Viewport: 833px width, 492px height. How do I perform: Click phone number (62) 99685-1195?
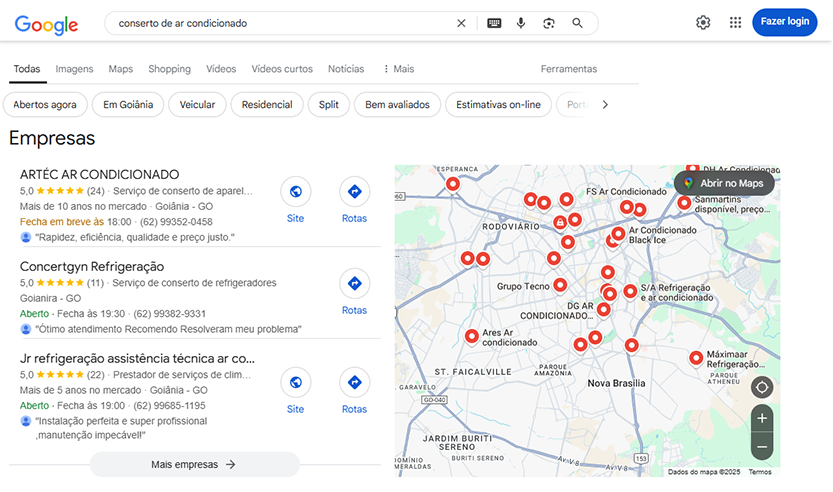click(x=169, y=406)
